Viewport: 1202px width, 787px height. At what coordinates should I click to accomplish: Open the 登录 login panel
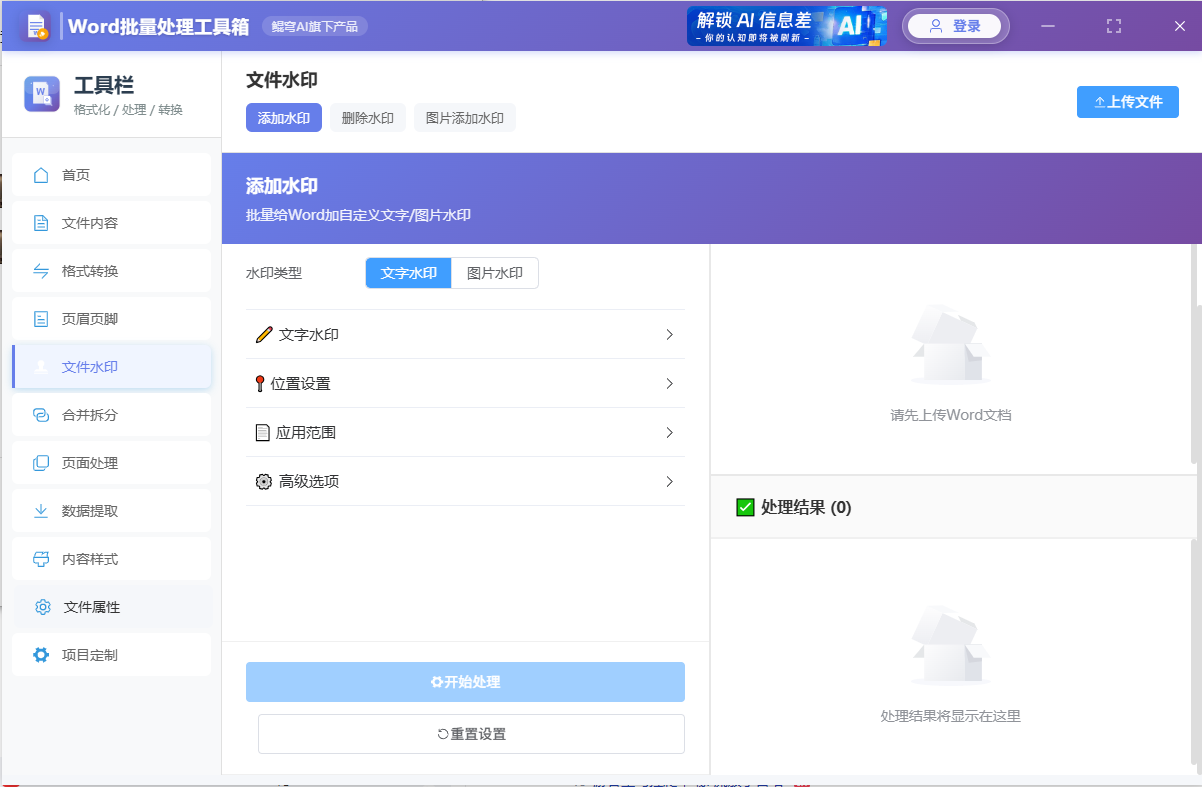click(x=955, y=25)
